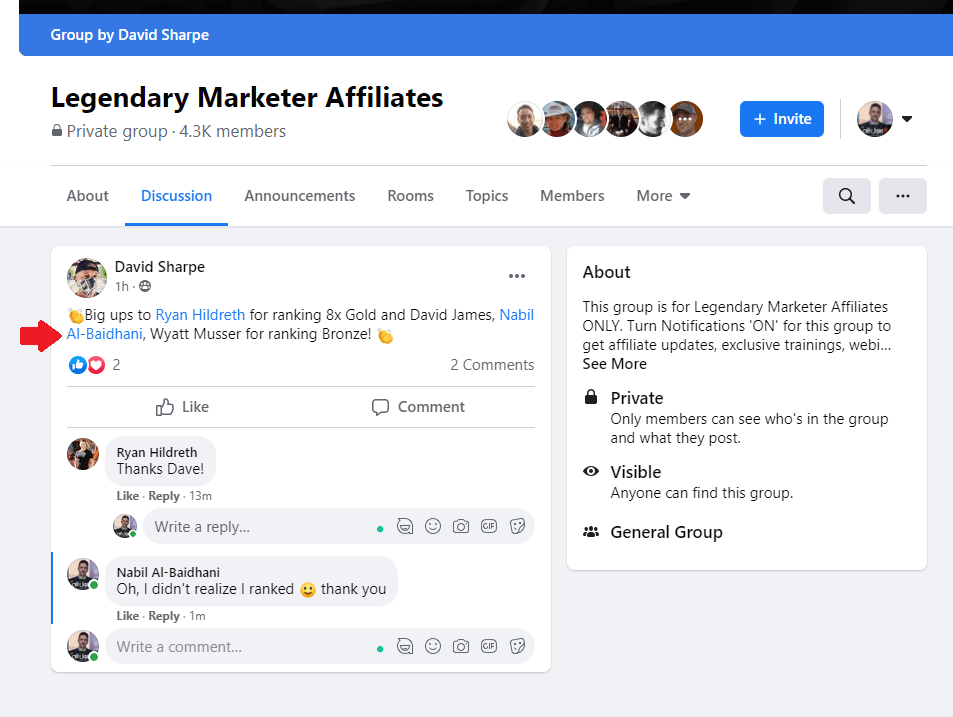953x717 pixels.
Task: View heart love reaction icon on post
Action: (96, 365)
